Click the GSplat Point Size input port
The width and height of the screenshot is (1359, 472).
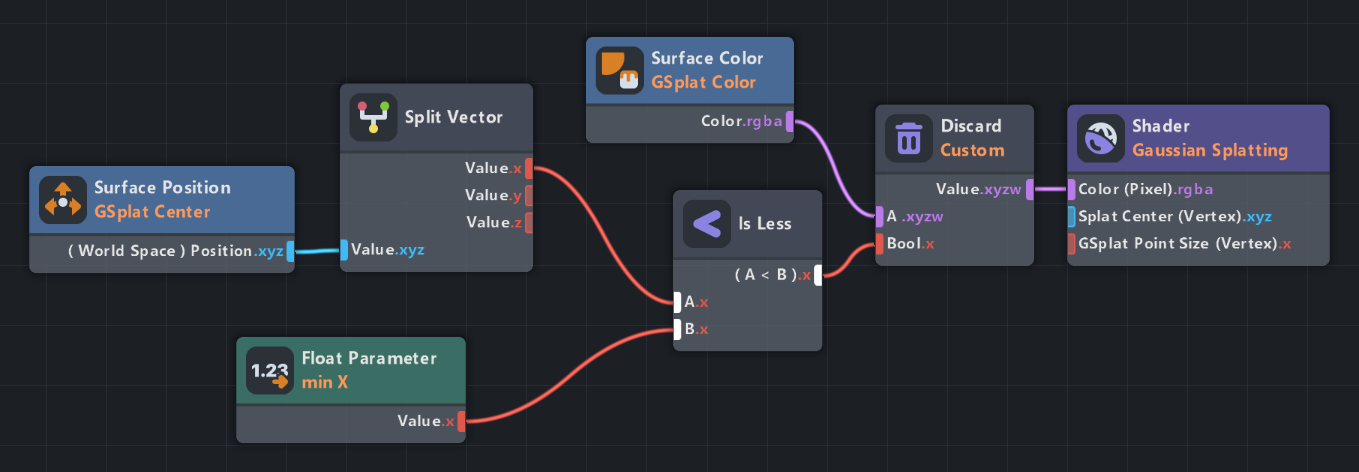pyautogui.click(x=1071, y=244)
